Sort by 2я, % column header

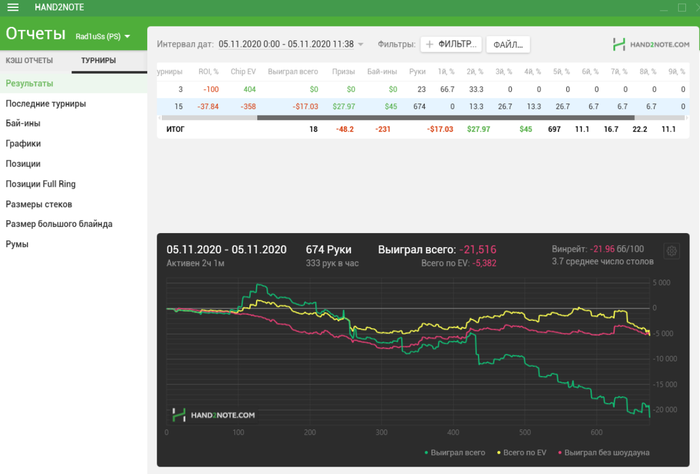(475, 71)
